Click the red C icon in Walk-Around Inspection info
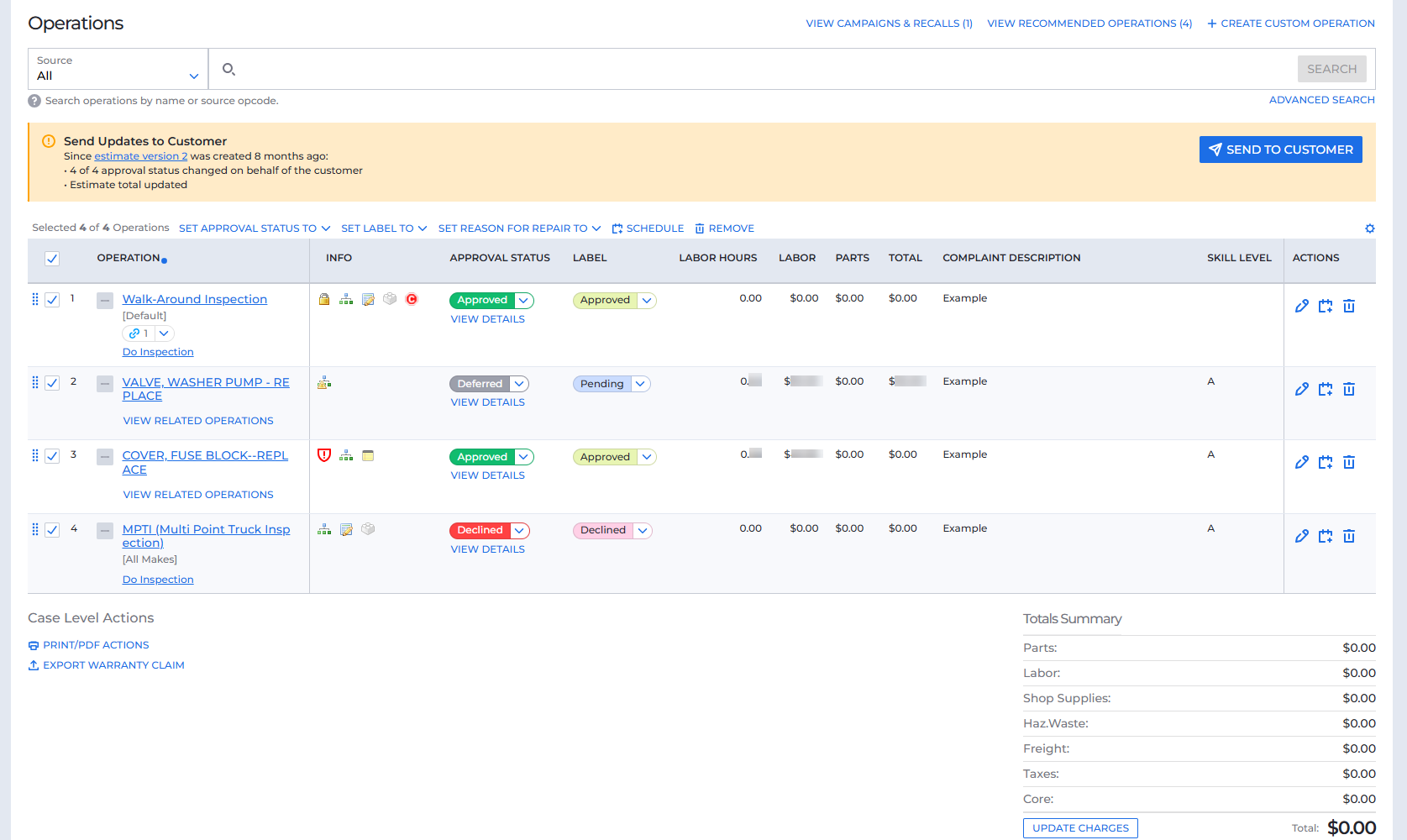 [412, 299]
